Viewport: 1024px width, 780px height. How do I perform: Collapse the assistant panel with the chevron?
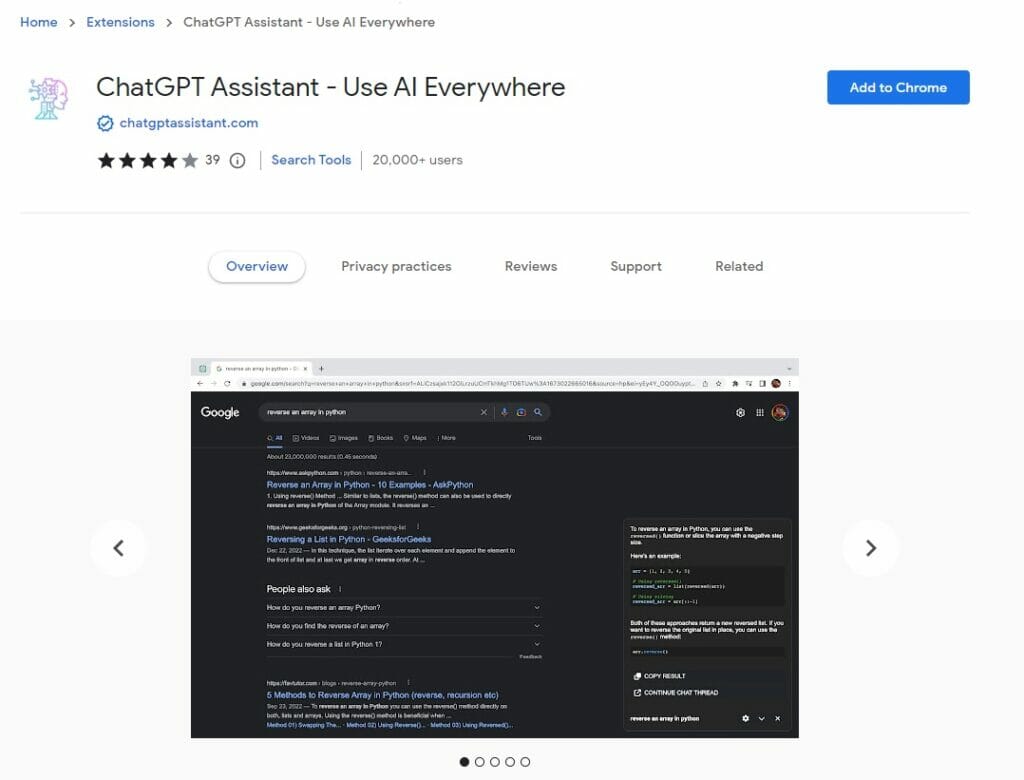coord(761,719)
